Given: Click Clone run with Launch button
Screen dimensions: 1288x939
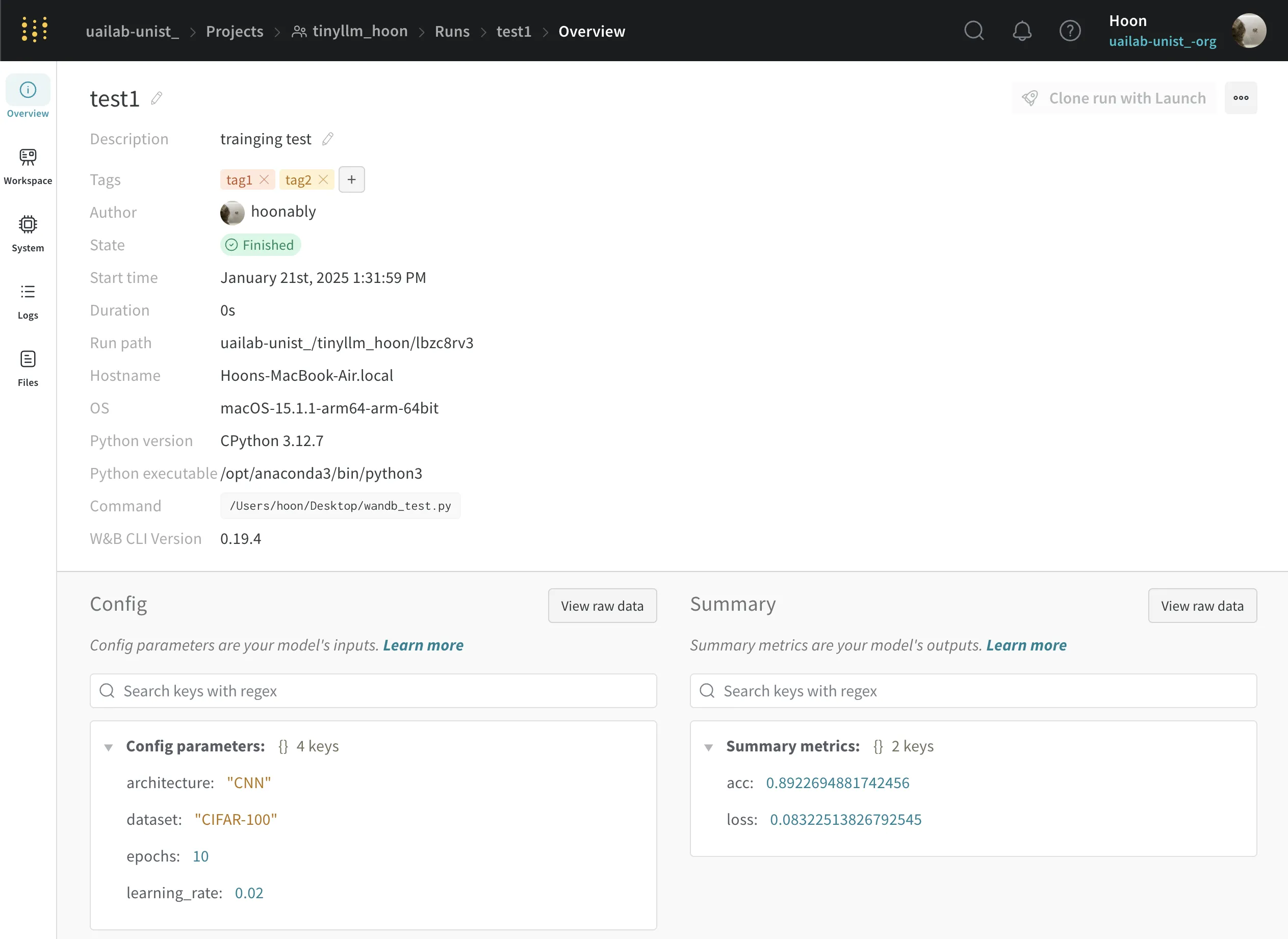Looking at the screenshot, I should click(x=1114, y=98).
